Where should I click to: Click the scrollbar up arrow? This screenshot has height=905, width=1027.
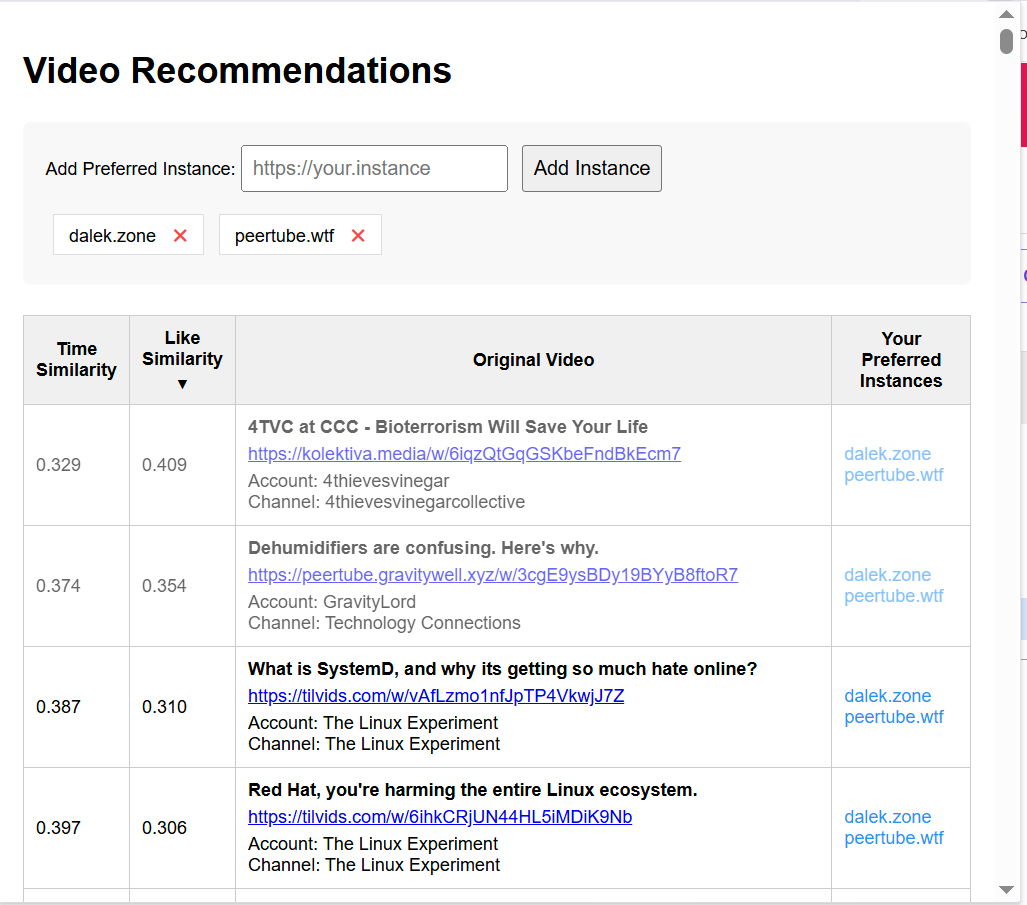coord(1006,14)
